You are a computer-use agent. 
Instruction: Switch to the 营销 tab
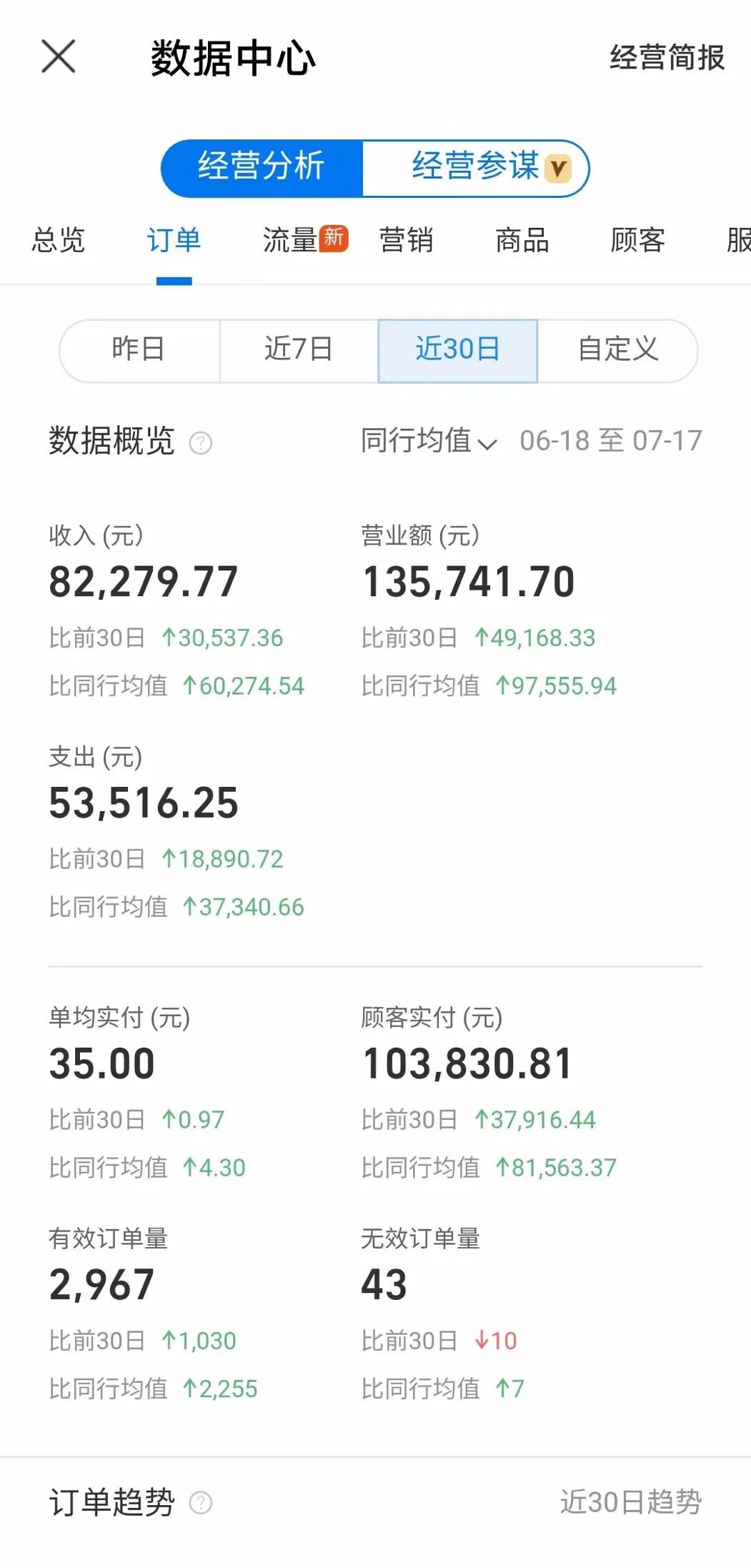coord(406,240)
